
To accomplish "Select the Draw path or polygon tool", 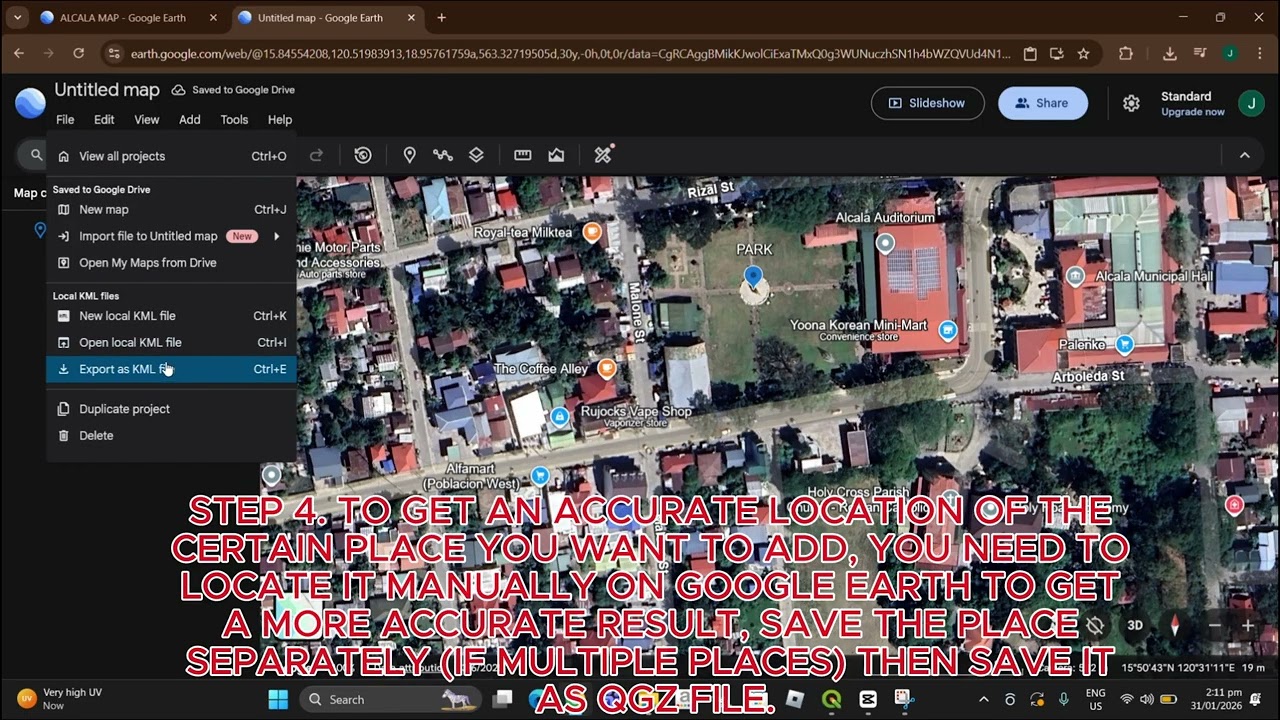I will pyautogui.click(x=443, y=155).
